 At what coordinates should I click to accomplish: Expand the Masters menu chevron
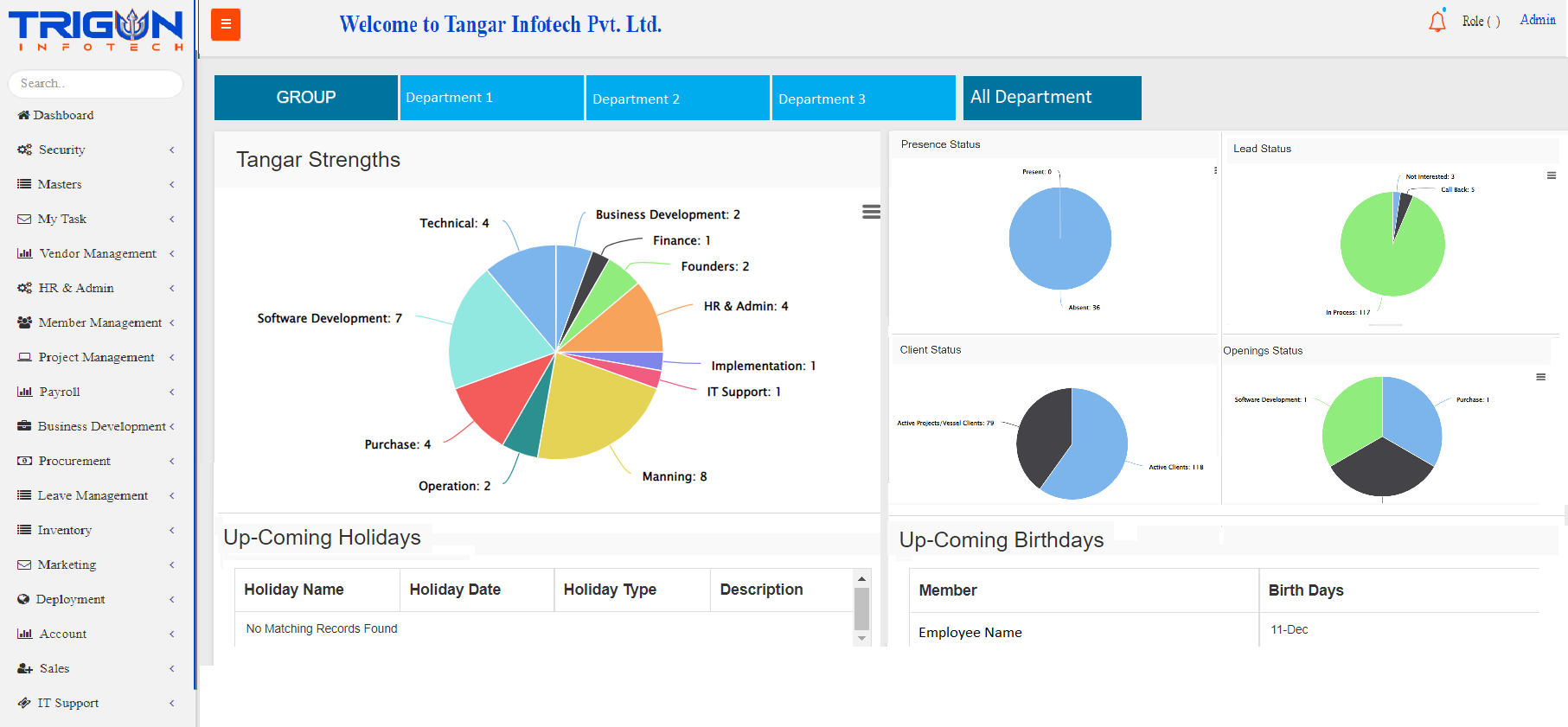[172, 184]
